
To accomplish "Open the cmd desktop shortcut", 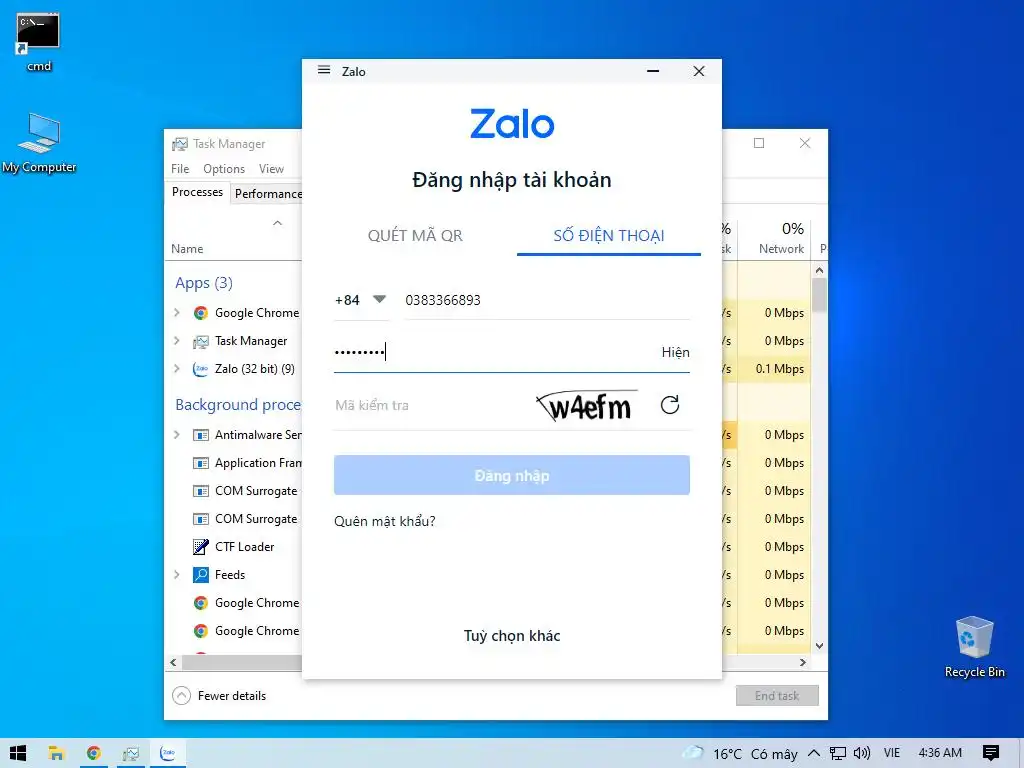I will [39, 42].
